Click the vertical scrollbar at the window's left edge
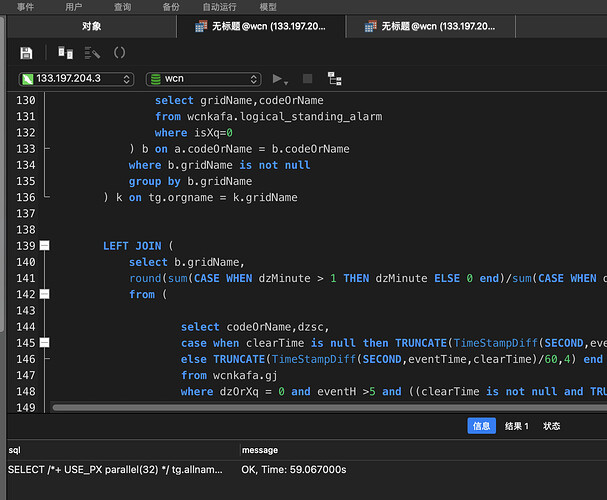 click(2, 174)
